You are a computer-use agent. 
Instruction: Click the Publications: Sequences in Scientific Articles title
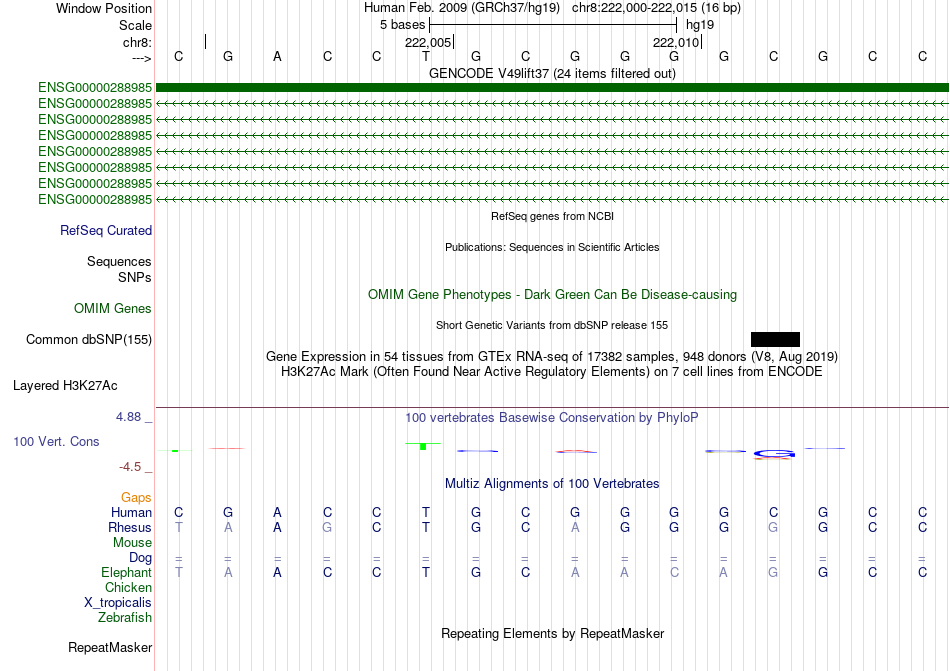click(552, 247)
